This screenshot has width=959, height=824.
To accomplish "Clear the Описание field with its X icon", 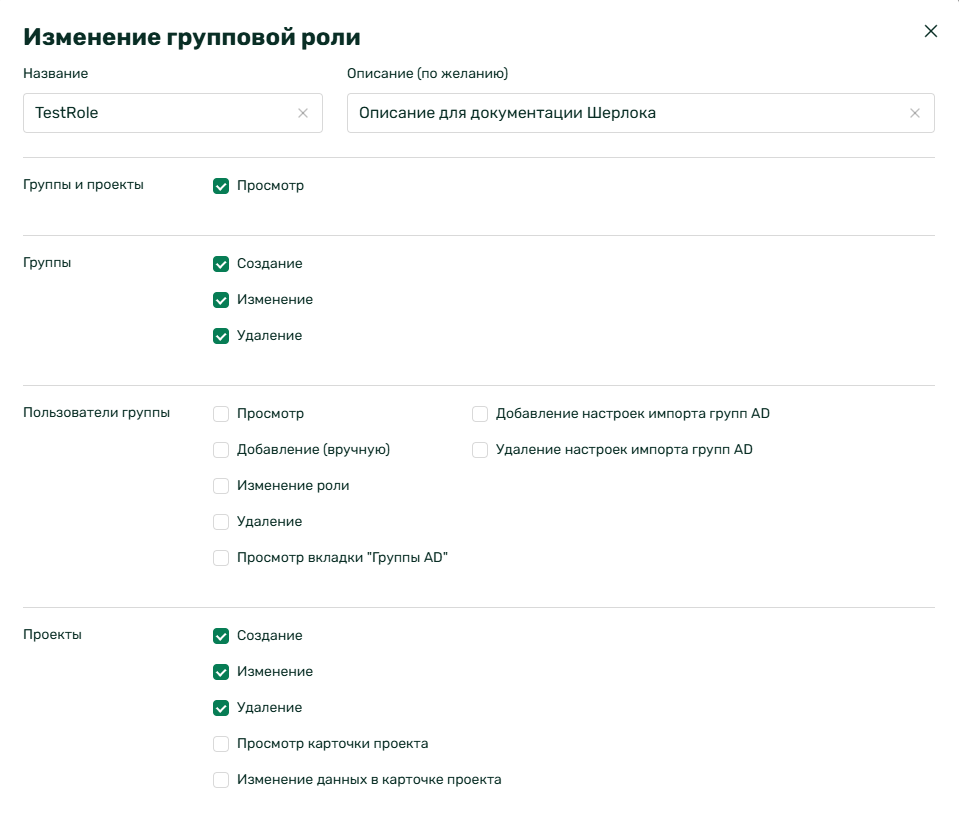I will (x=914, y=113).
